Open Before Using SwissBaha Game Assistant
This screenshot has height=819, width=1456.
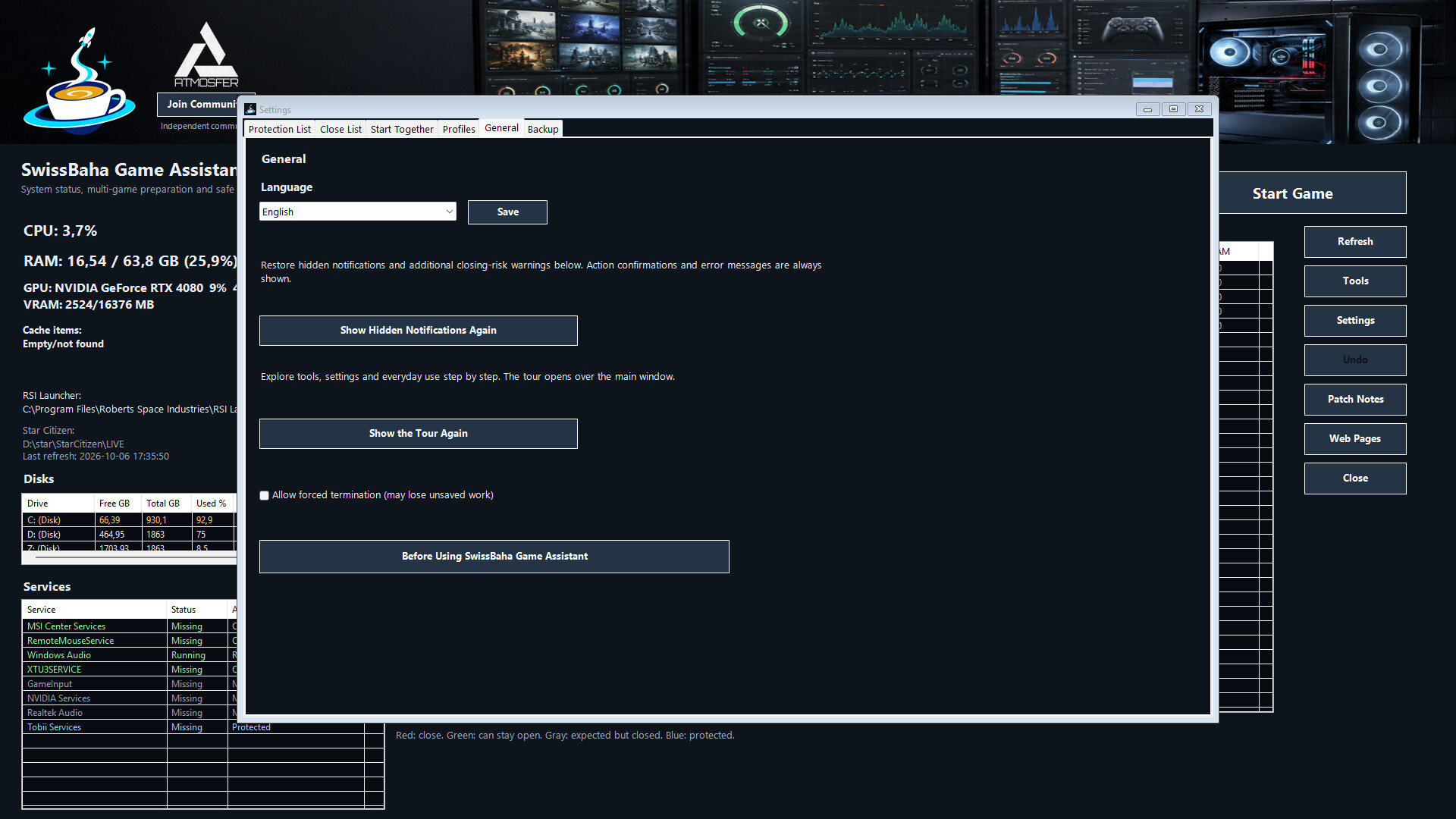click(x=494, y=557)
